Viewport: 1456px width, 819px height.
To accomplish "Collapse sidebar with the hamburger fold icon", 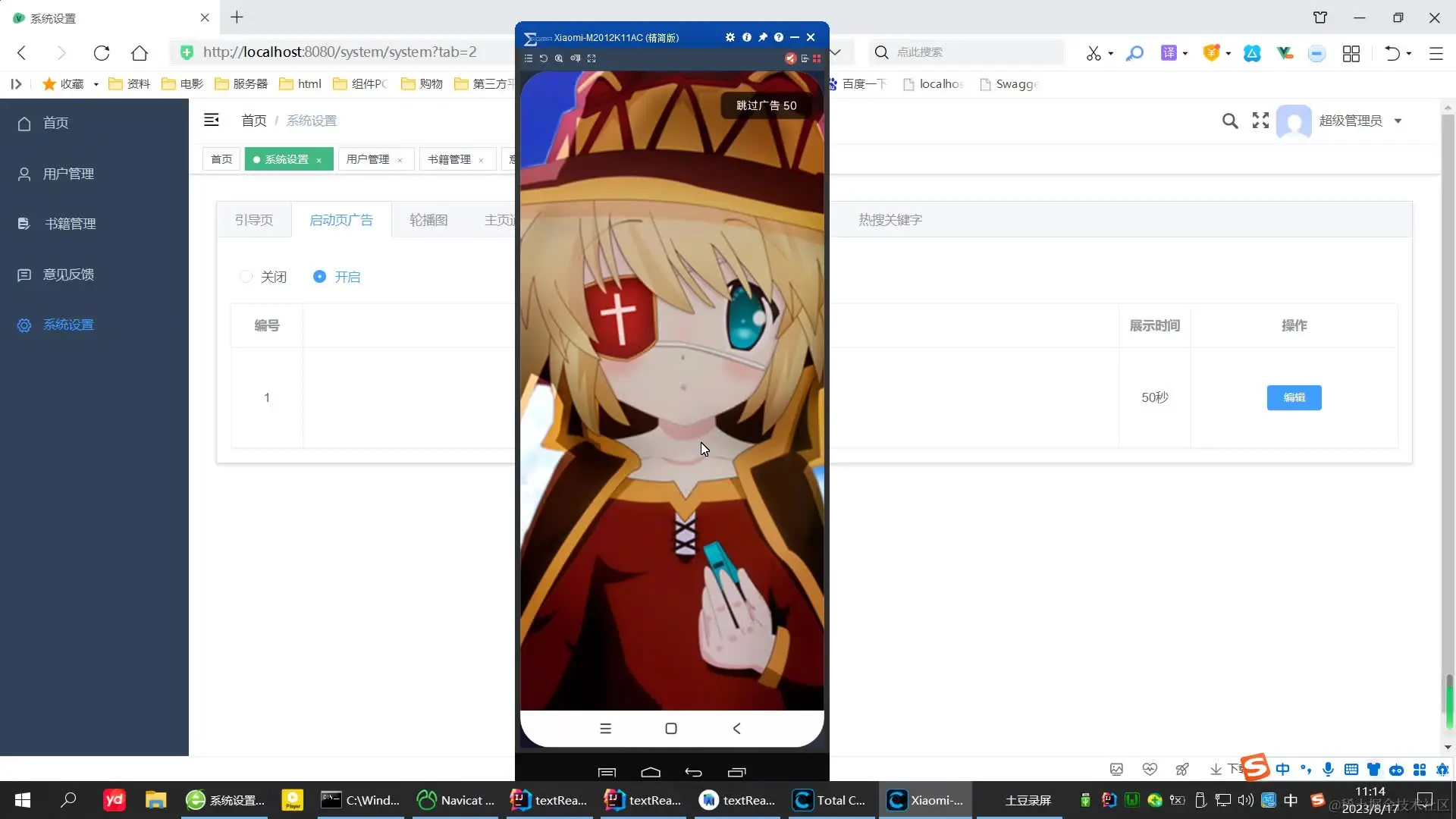I will coord(212,120).
